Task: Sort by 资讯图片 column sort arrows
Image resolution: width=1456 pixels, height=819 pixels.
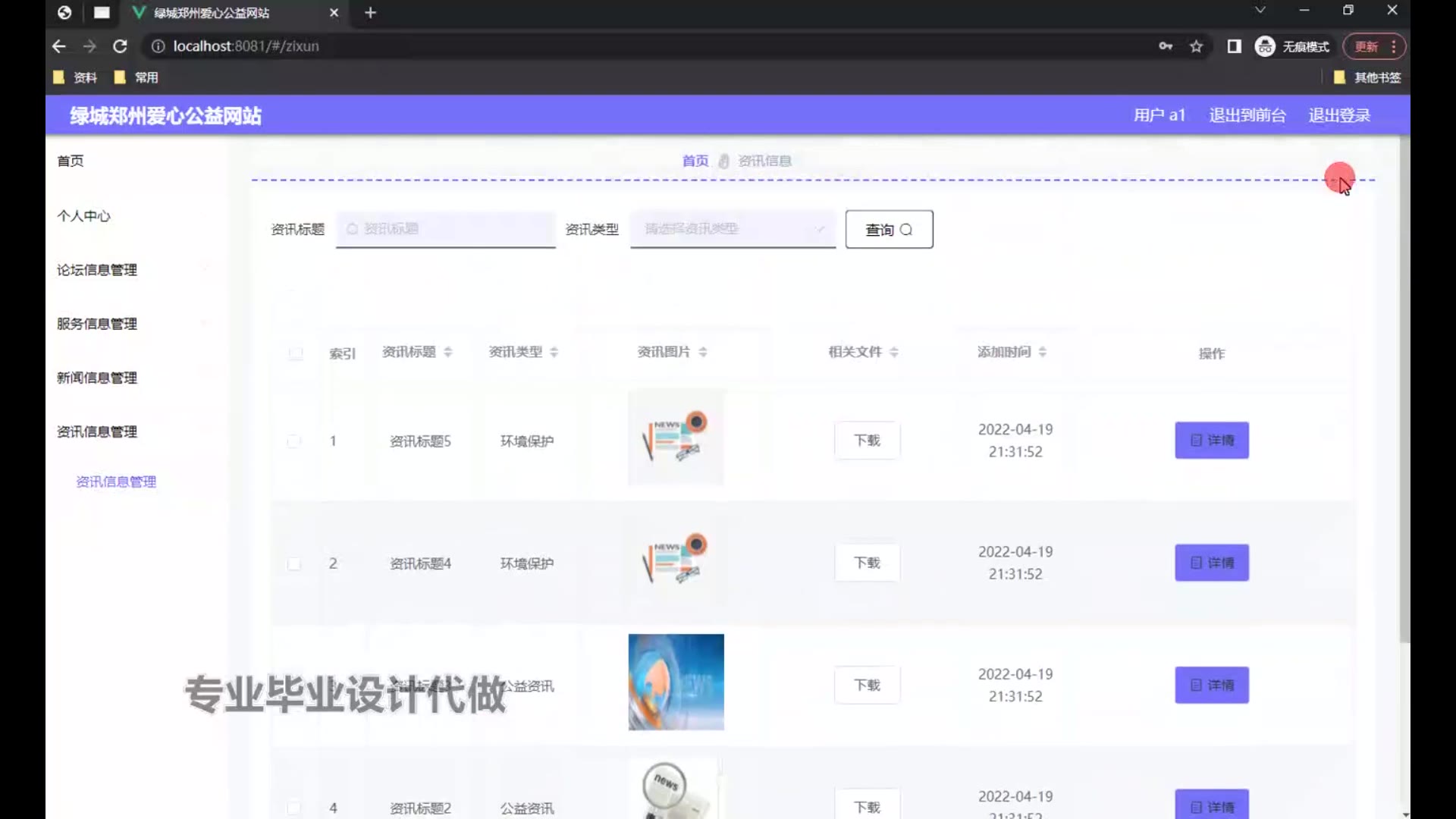Action: point(703,352)
